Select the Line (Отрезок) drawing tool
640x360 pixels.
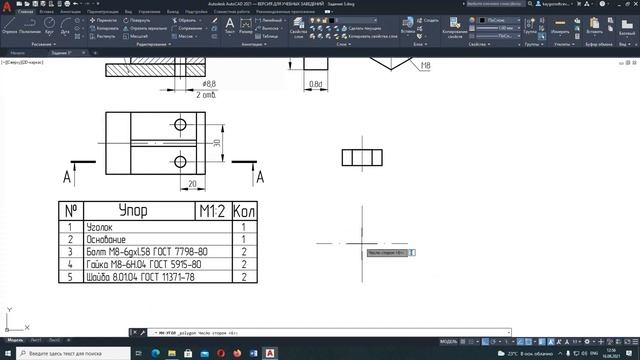[9, 26]
